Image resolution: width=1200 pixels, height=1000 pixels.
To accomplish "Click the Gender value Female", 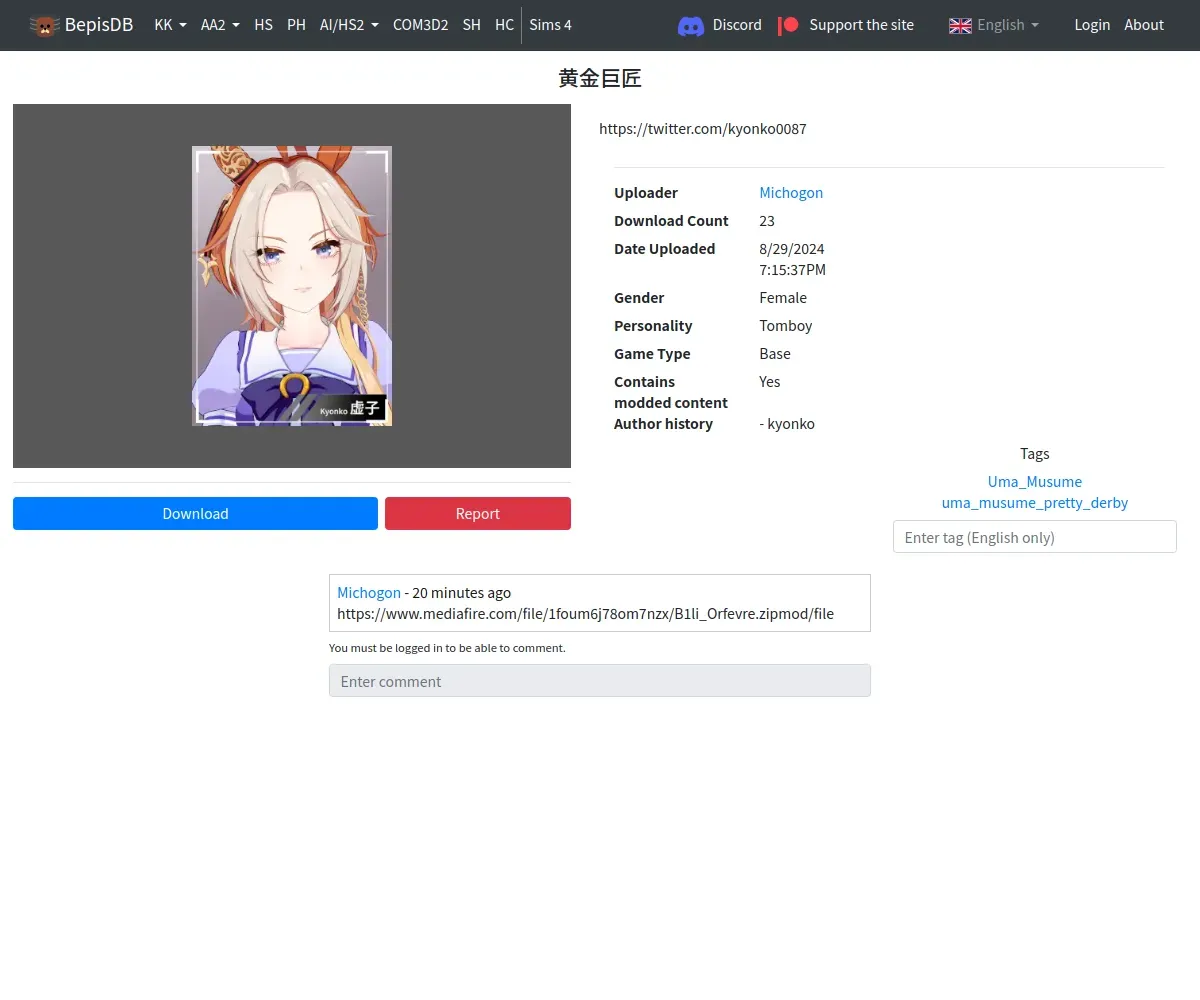I will 783,298.
